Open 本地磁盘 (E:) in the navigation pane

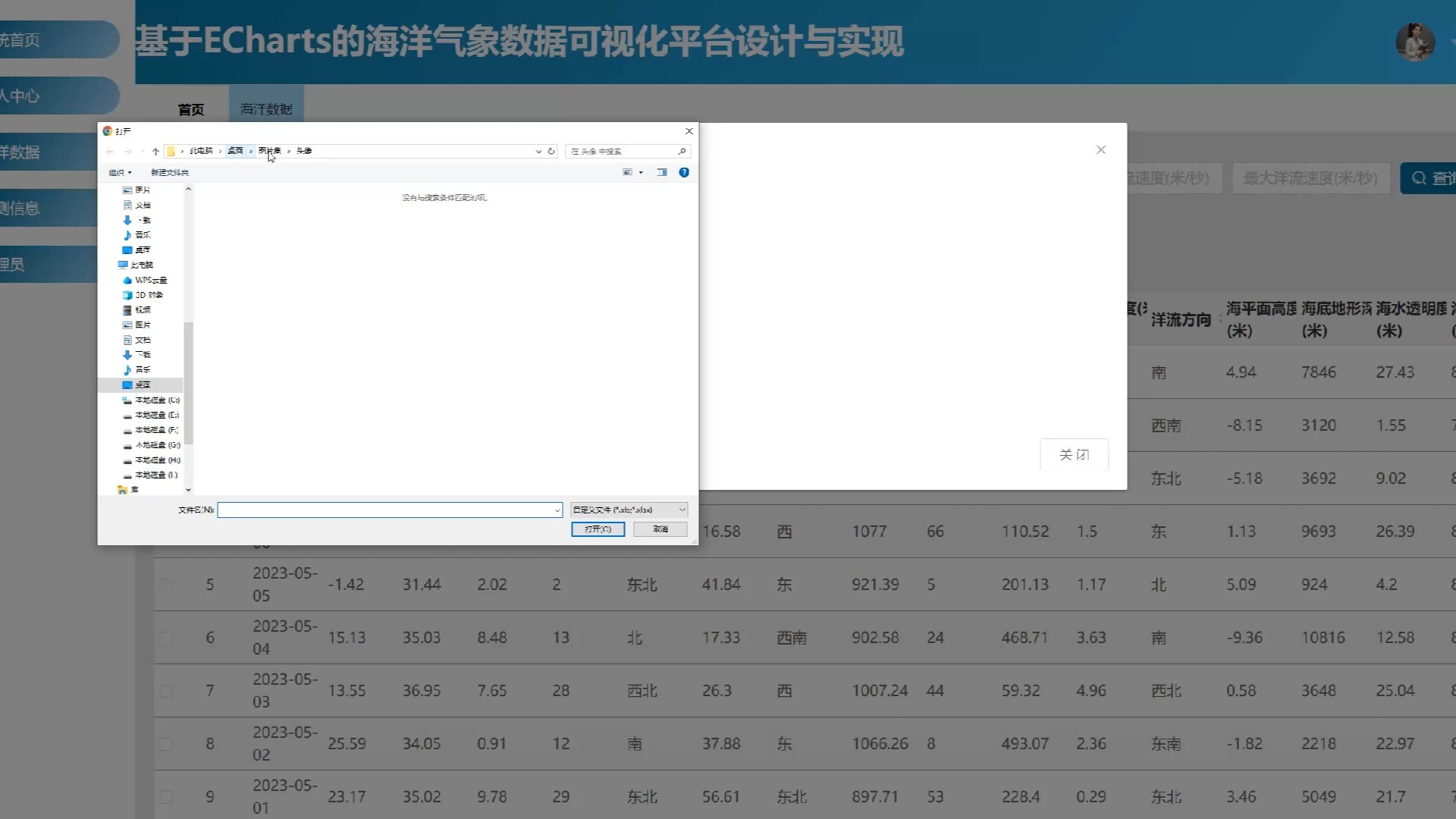pyautogui.click(x=152, y=416)
